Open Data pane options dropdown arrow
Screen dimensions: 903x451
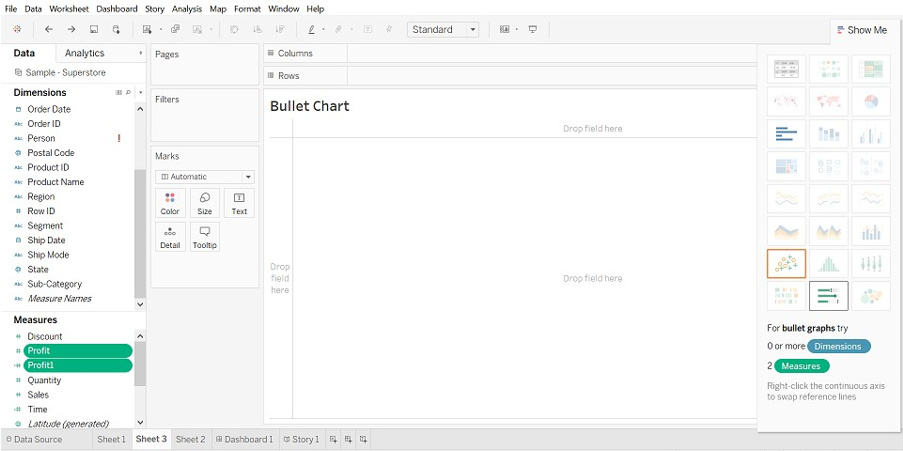[x=141, y=53]
